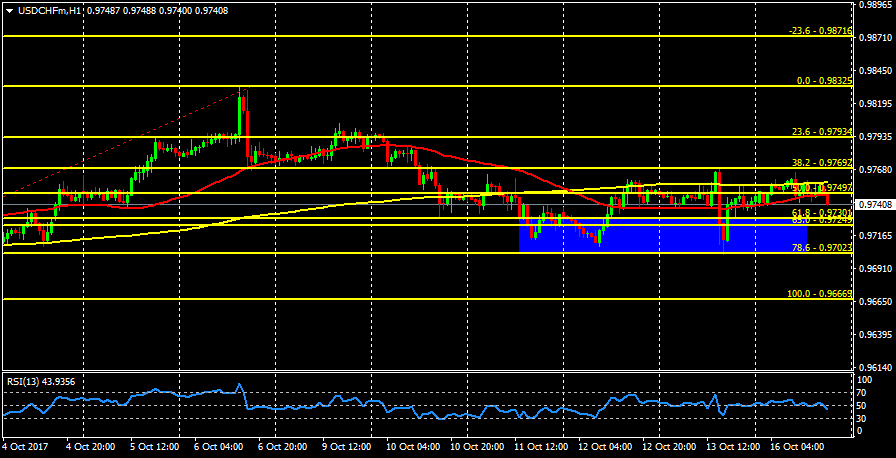Click the 4 Oct 2017 date label
896x458 pixels.
pyautogui.click(x=25, y=446)
